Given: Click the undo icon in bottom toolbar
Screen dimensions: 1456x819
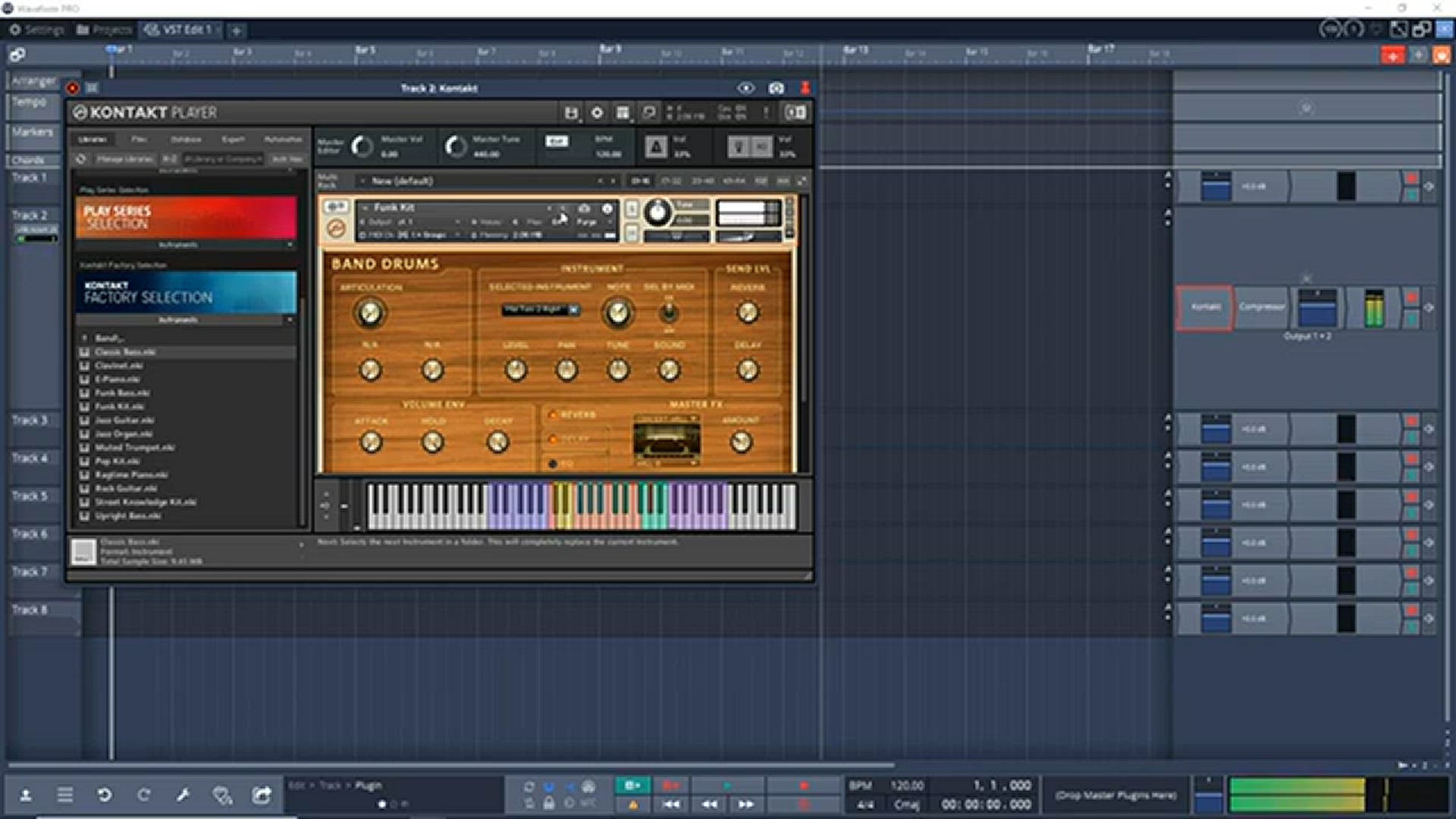Looking at the screenshot, I should click(105, 794).
